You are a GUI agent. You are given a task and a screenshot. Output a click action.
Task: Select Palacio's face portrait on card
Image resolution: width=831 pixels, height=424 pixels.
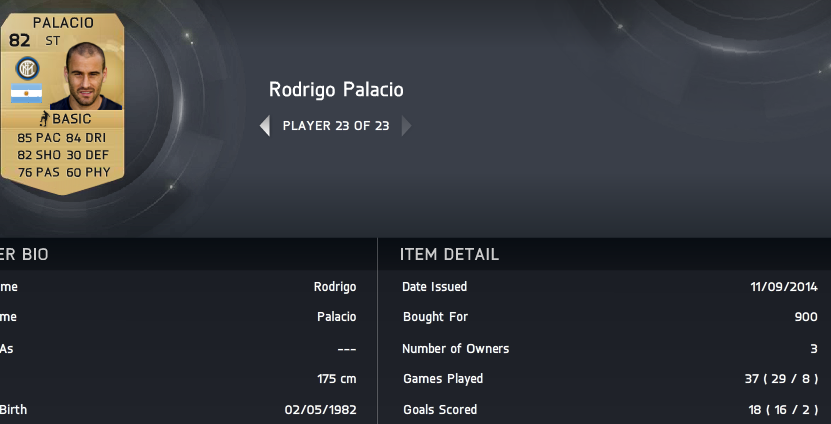click(85, 76)
